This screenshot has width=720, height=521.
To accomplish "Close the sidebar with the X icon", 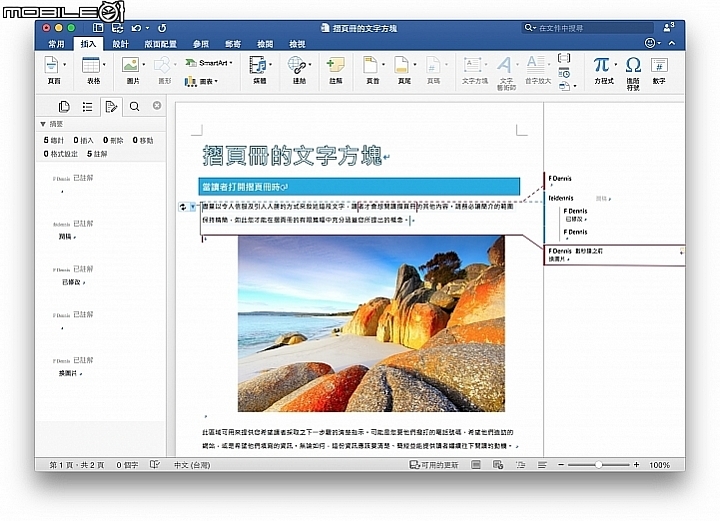I will click(x=157, y=106).
